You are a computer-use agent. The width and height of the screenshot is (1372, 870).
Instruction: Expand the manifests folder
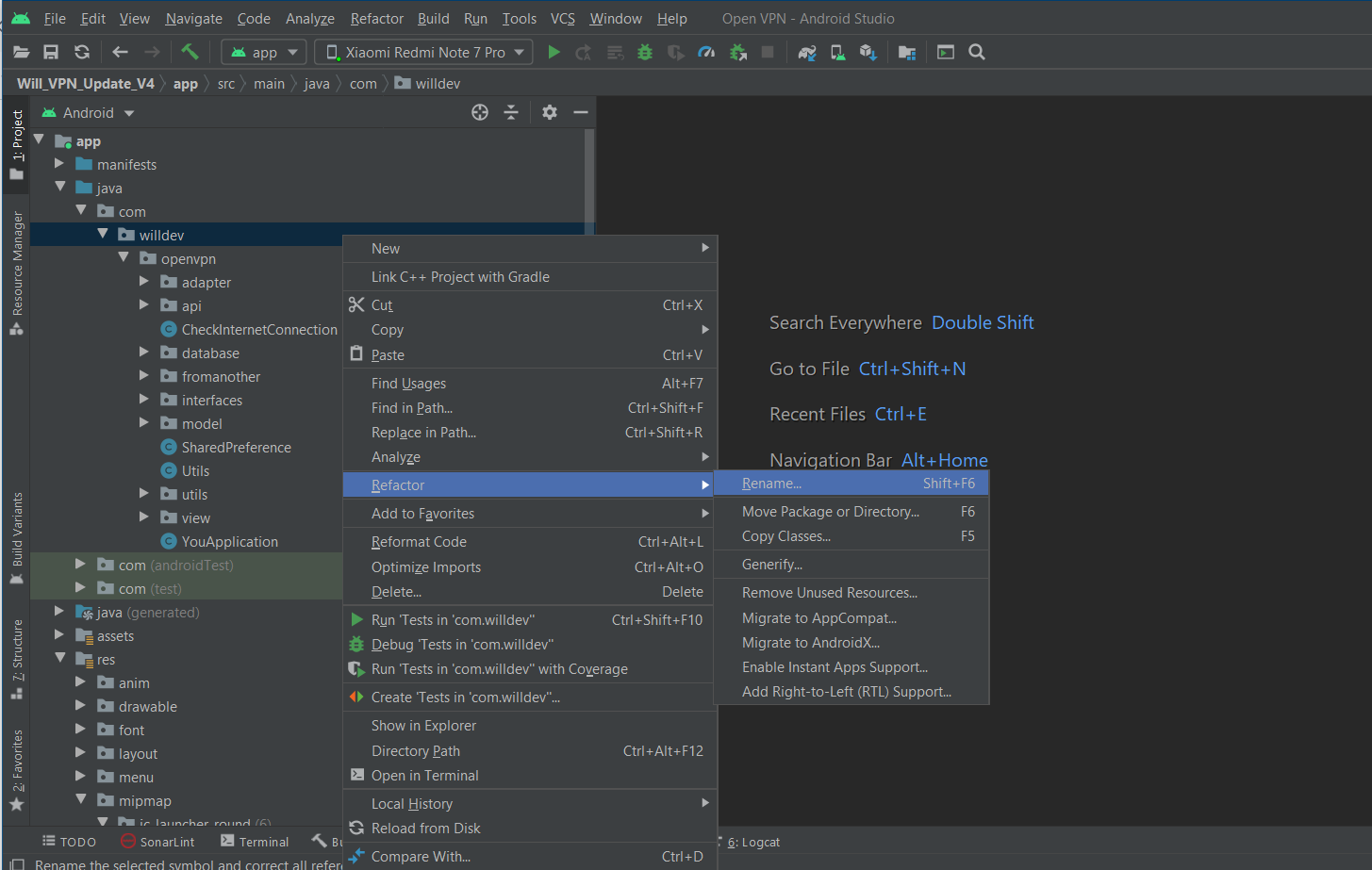click(59, 163)
